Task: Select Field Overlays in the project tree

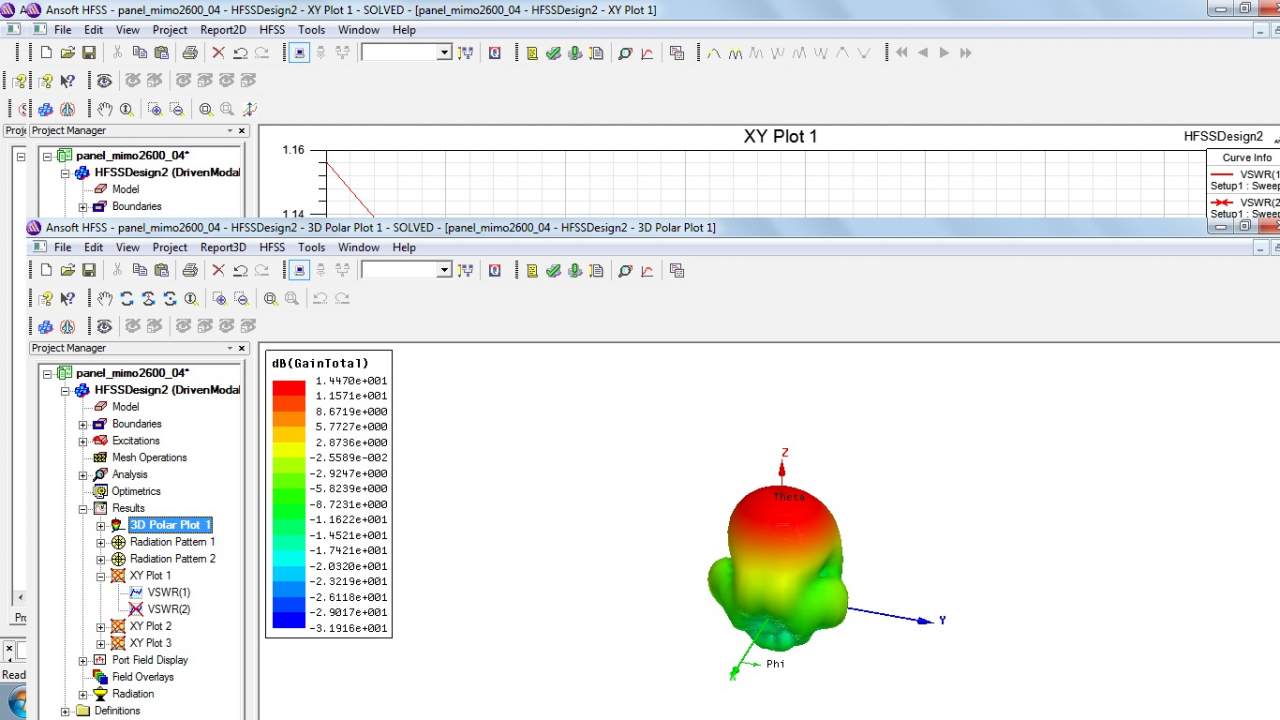Action: [142, 677]
